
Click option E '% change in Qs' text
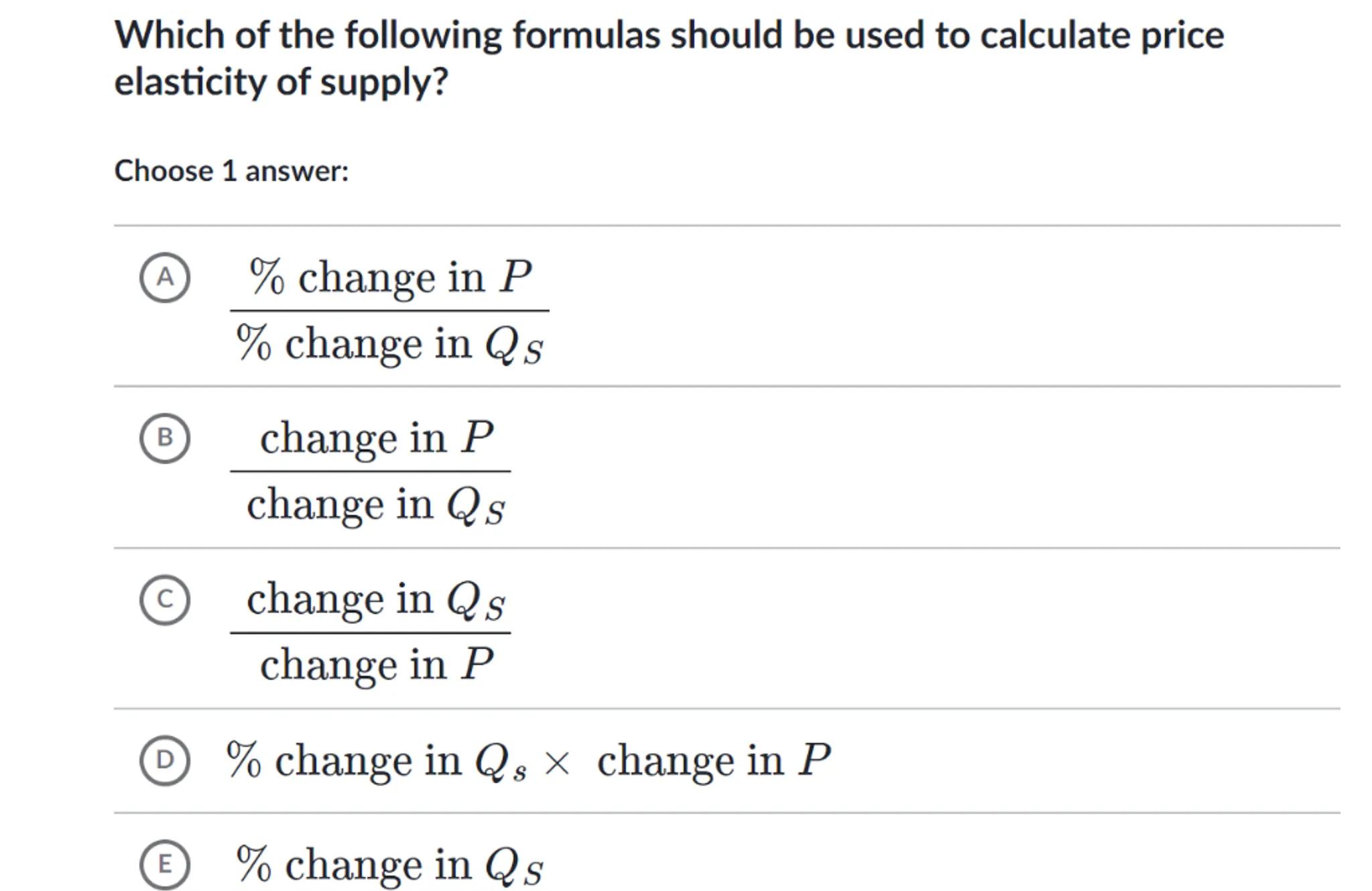point(389,865)
